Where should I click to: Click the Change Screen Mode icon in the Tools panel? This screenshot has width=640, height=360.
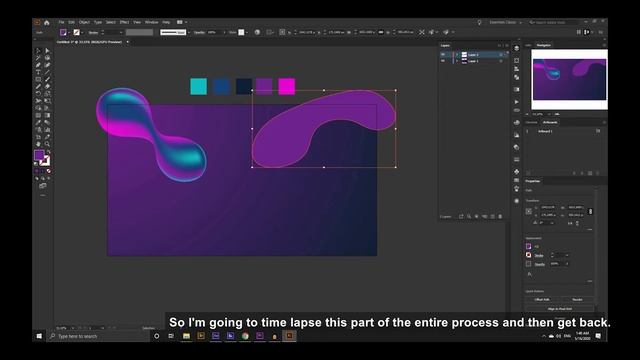point(43,186)
